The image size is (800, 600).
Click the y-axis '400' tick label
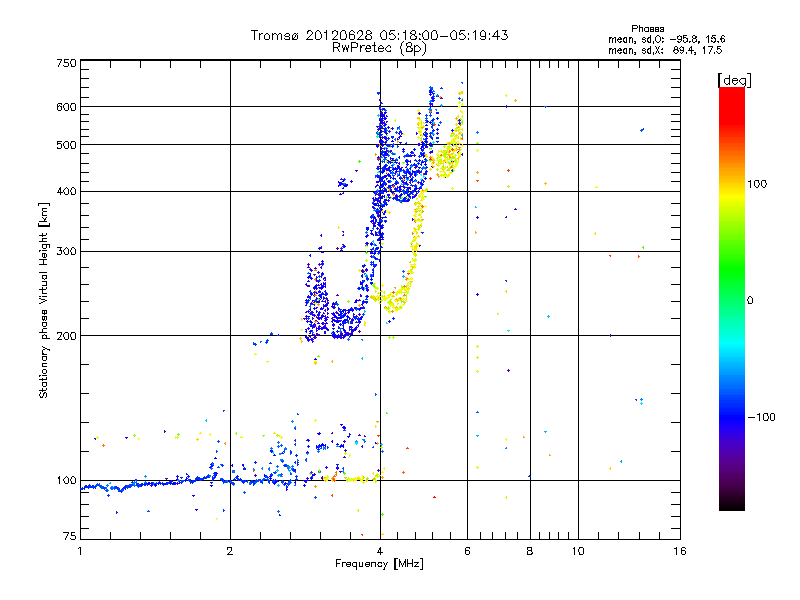[x=67, y=192]
